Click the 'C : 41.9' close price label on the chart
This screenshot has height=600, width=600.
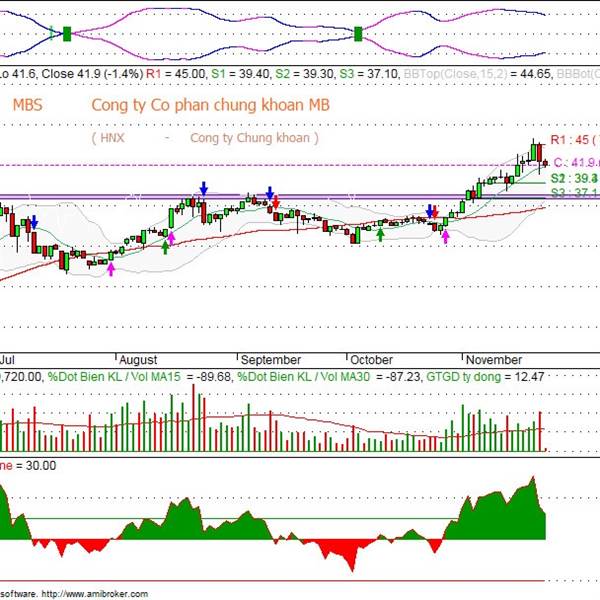click(577, 163)
